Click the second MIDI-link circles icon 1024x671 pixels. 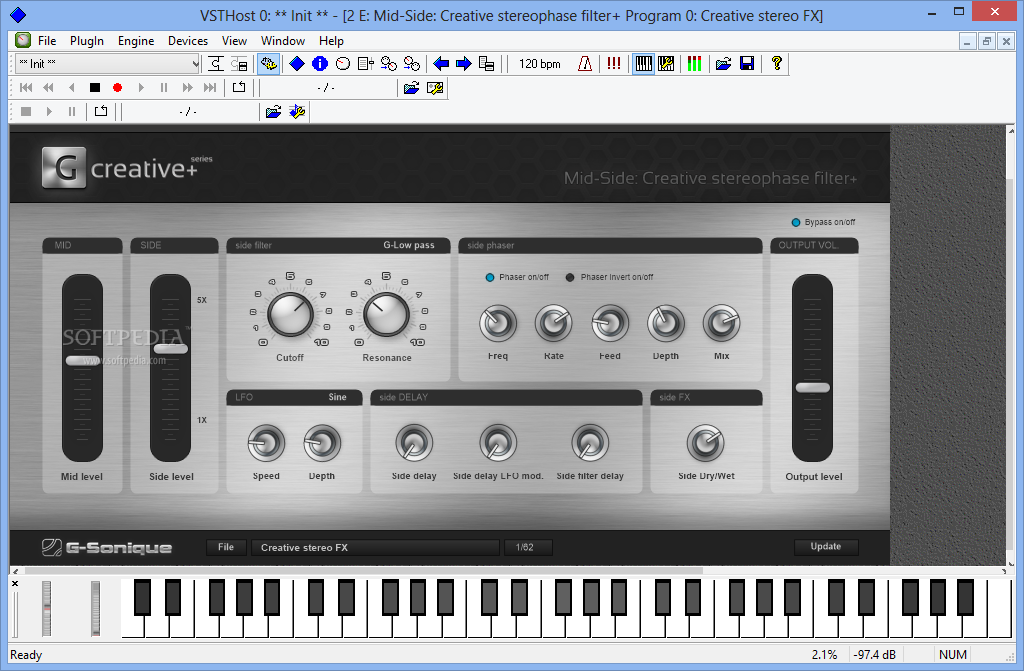coord(411,63)
